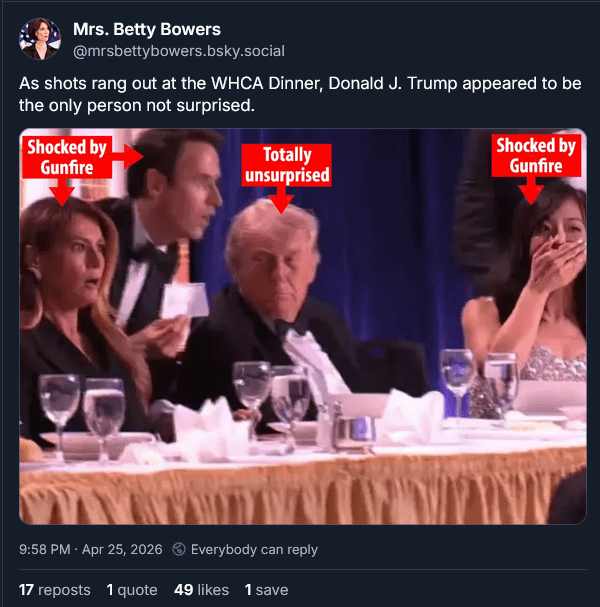Click the globe icon beside reply setting

click(x=179, y=549)
